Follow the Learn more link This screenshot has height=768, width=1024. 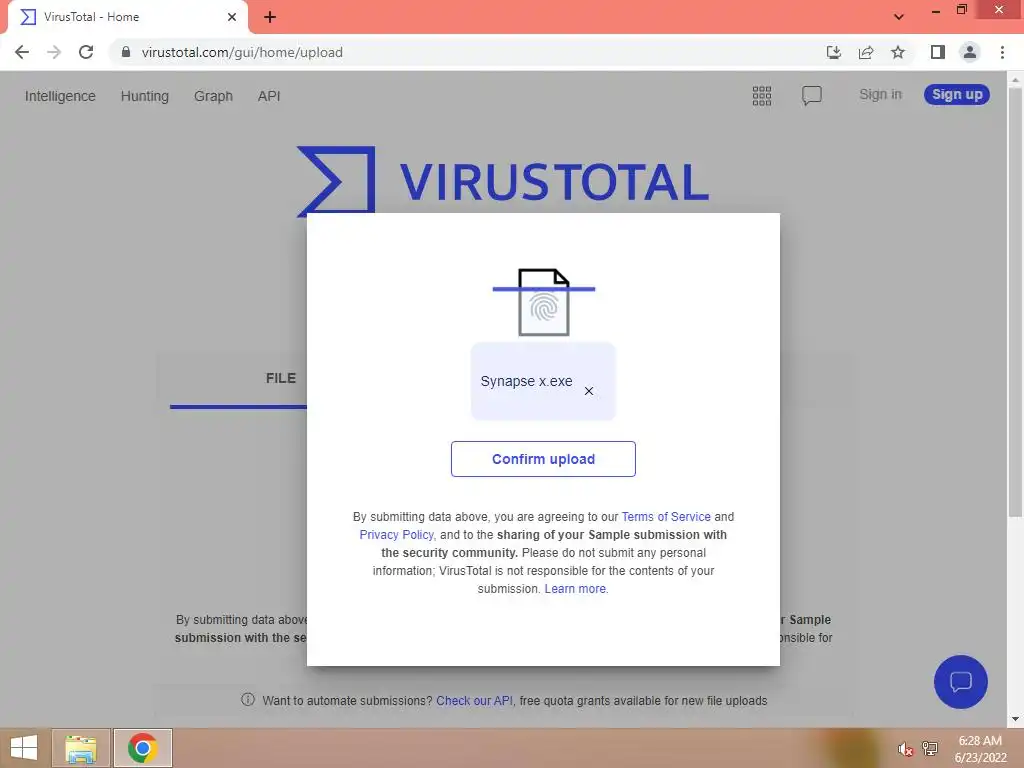tap(575, 588)
